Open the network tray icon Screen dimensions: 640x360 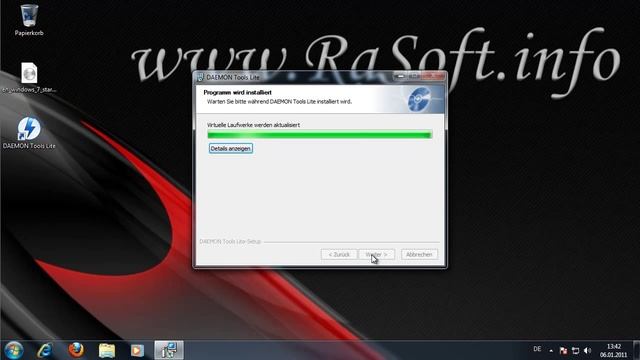[x=576, y=351]
